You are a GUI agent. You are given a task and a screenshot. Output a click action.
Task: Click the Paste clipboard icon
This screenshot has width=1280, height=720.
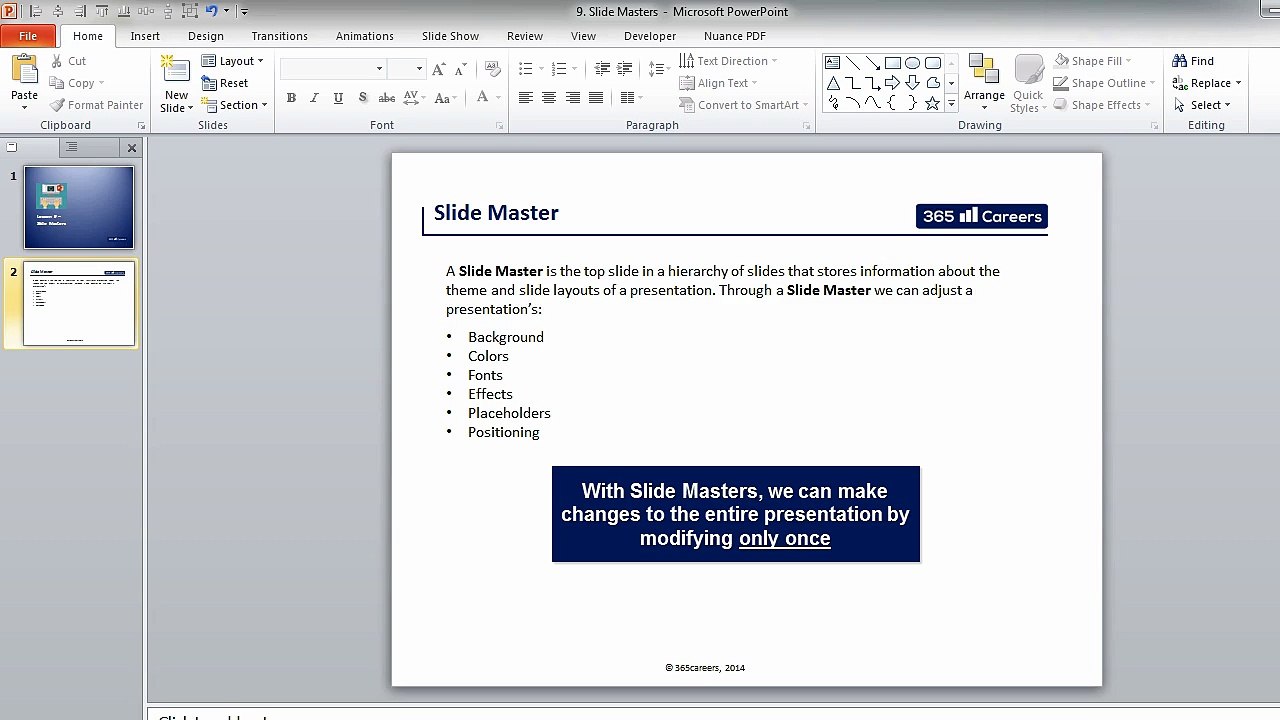tap(24, 71)
